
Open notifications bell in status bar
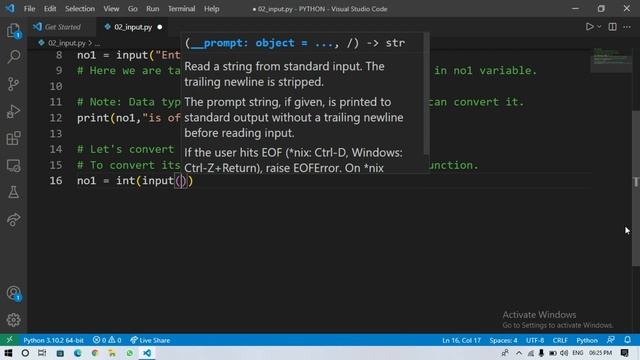click(x=627, y=340)
